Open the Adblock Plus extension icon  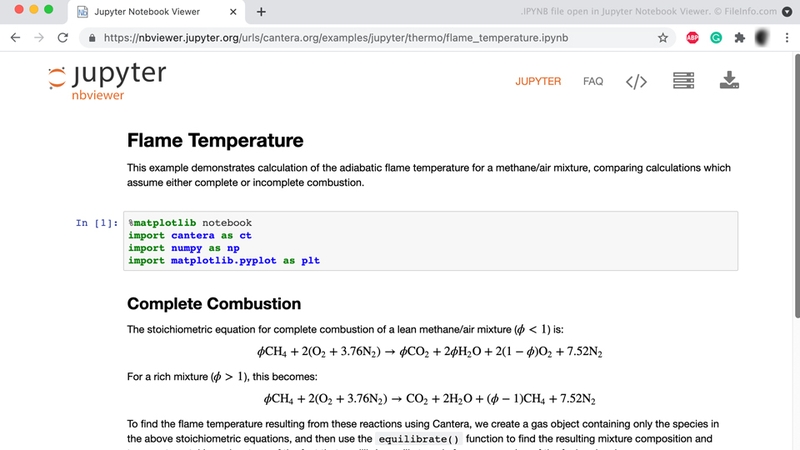click(x=692, y=38)
